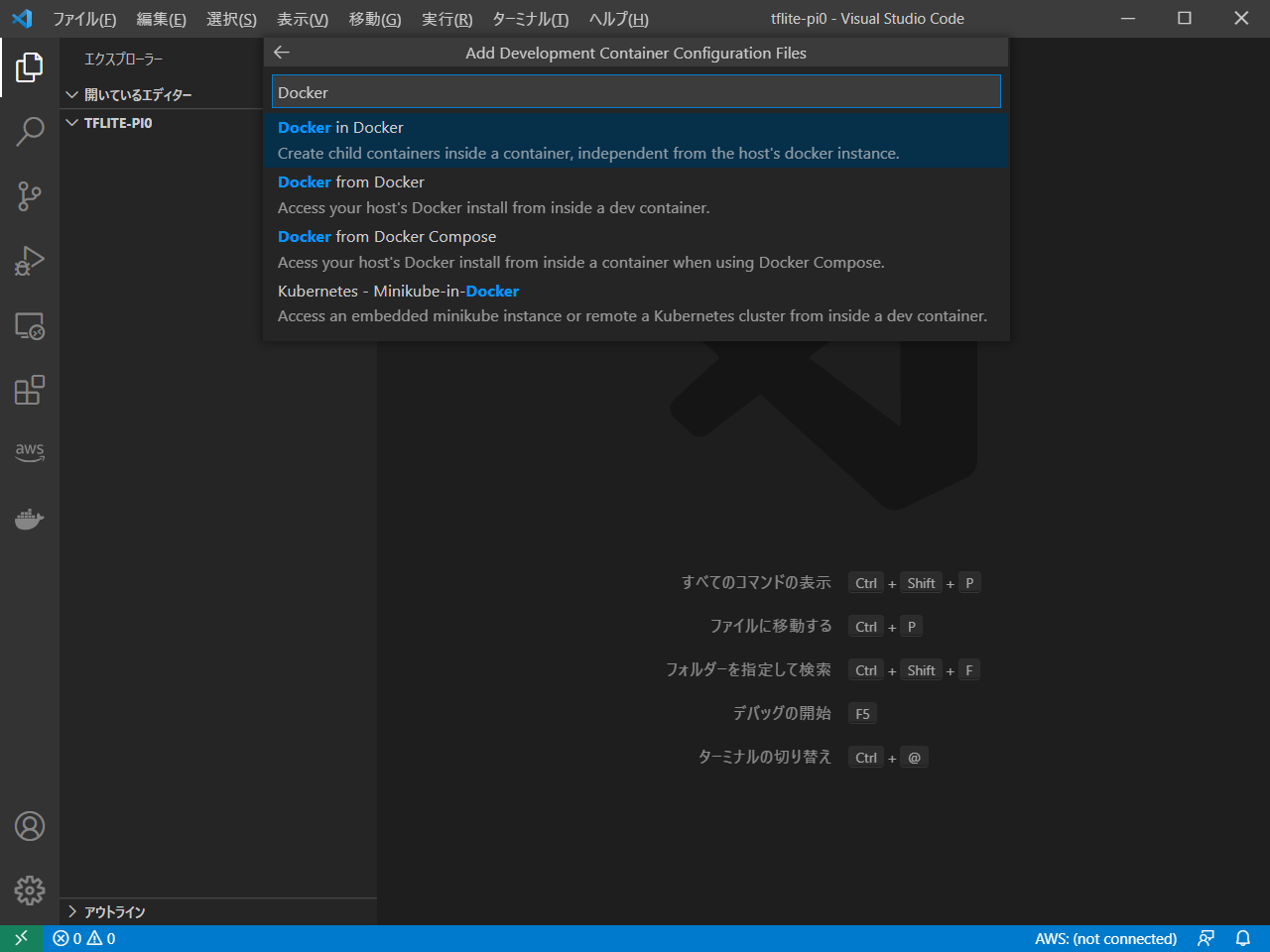
Task: Open the Terminal menu in menu bar
Action: click(530, 19)
